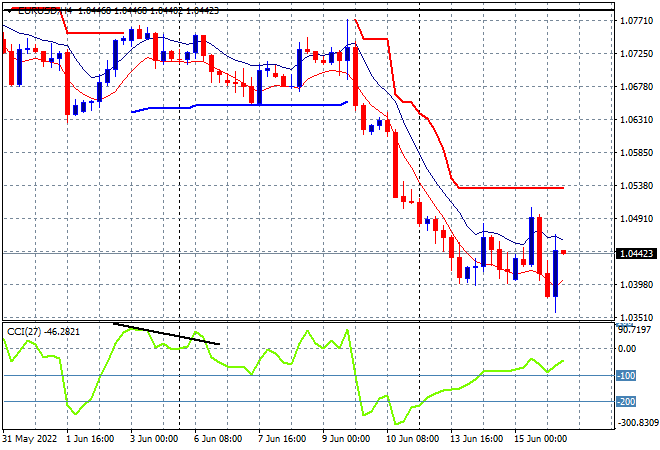Select the 1.06310 price axis label
660x450 pixels.
637,120
